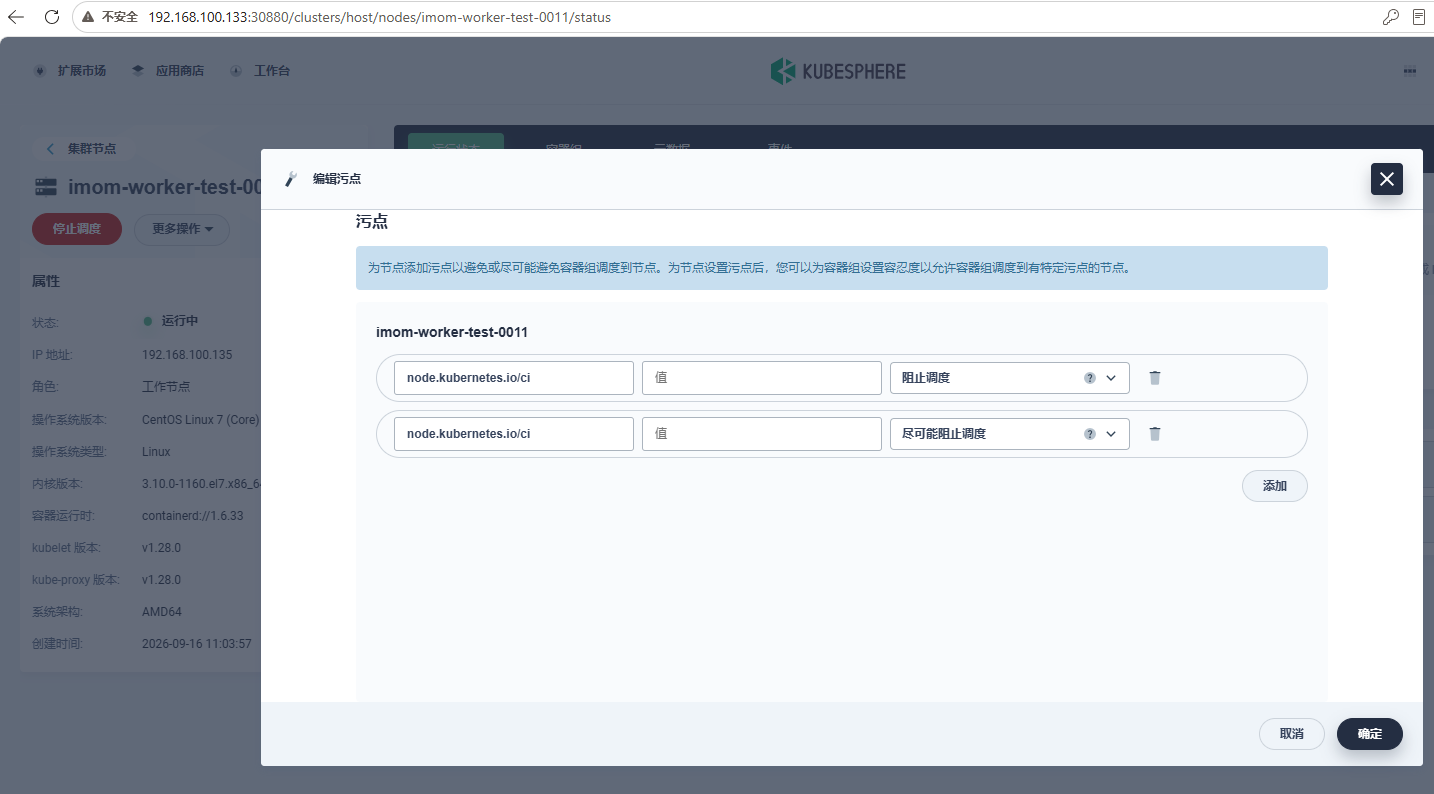
Task: Click the help icon beside 尽可能阻止调度
Action: click(x=1090, y=434)
